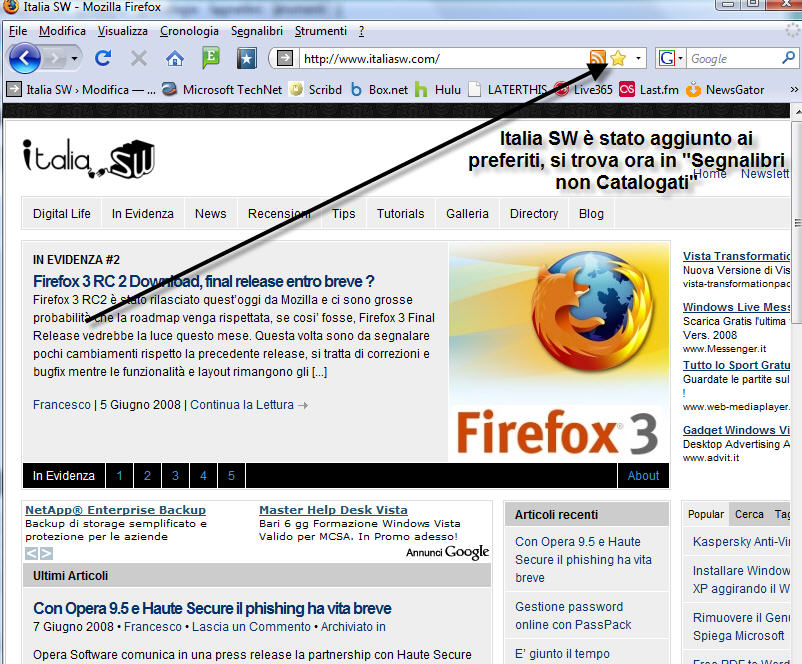This screenshot has height=664, width=802.
Task: Open the Box.net bookmark
Action: (x=379, y=90)
